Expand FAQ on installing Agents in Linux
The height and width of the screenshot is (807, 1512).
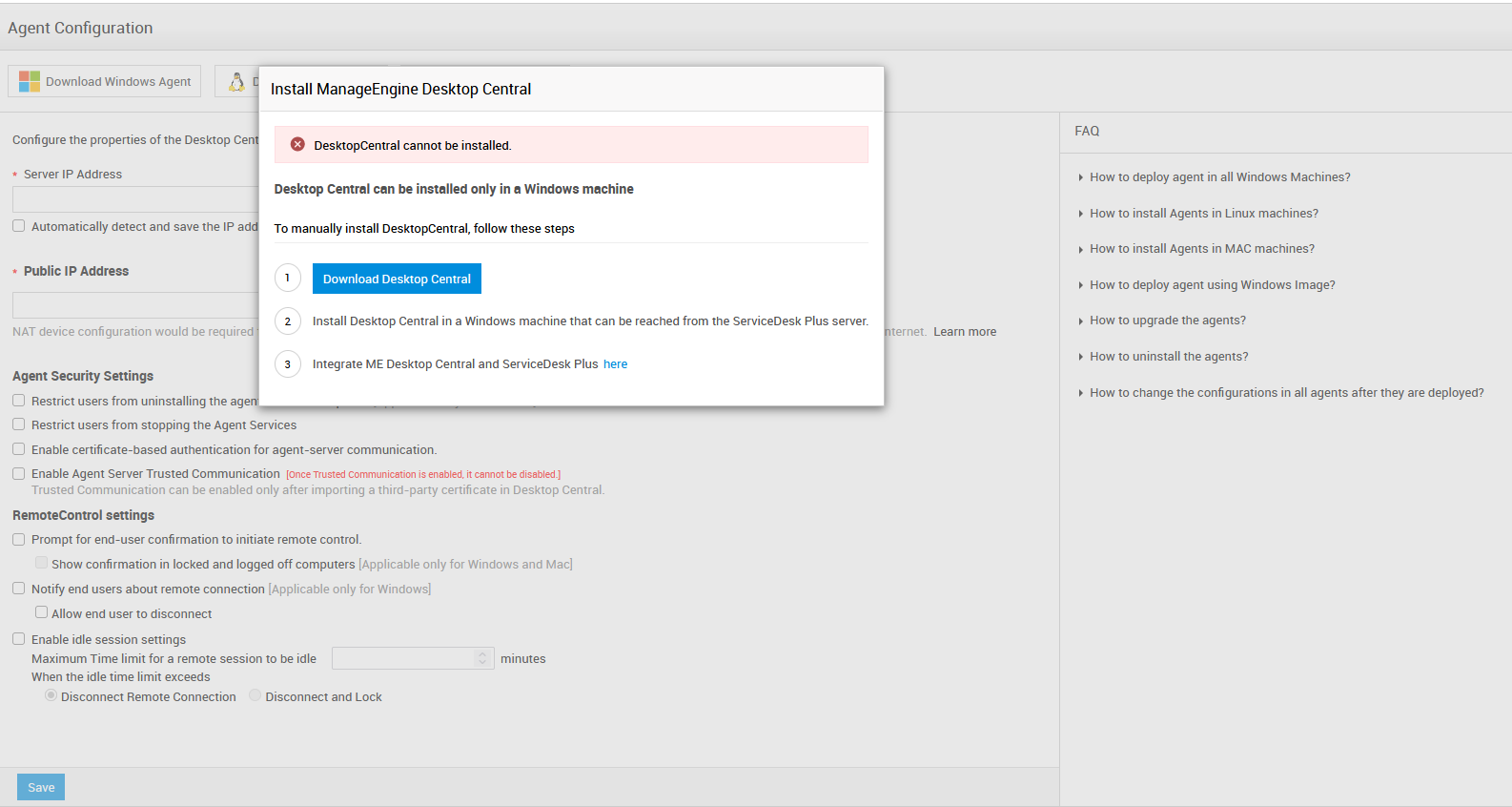tap(1203, 214)
